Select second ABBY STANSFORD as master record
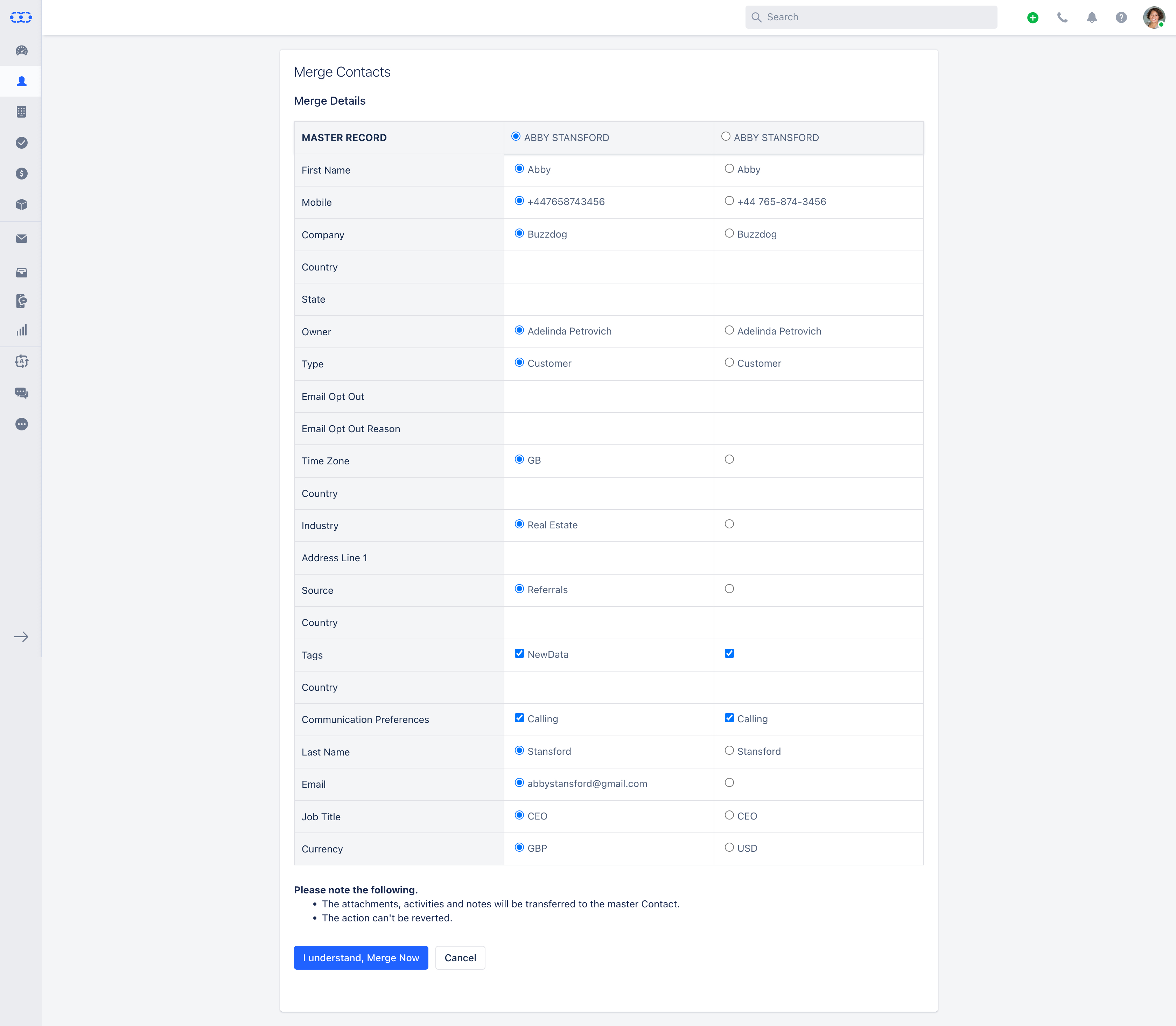The image size is (1176, 1026). [x=726, y=136]
